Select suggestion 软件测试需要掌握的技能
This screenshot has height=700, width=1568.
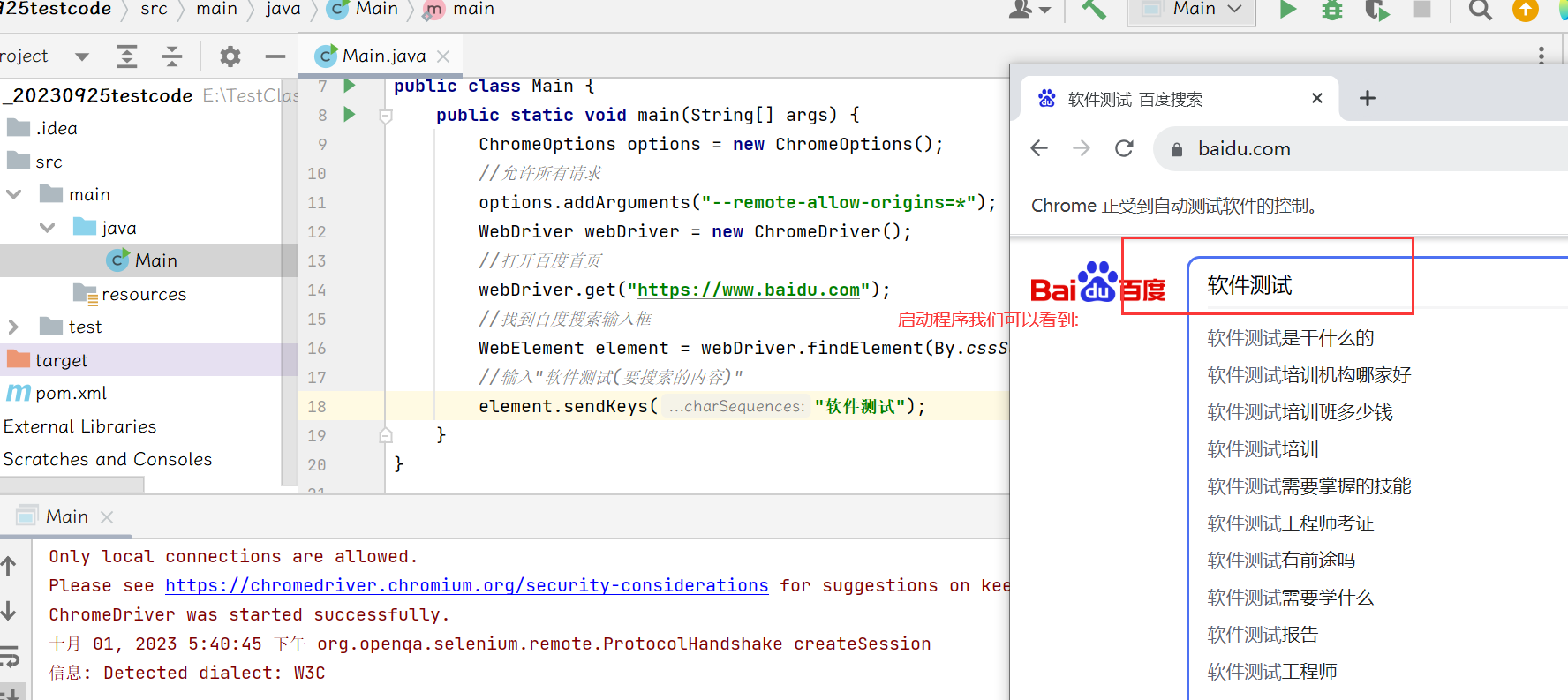[1309, 486]
